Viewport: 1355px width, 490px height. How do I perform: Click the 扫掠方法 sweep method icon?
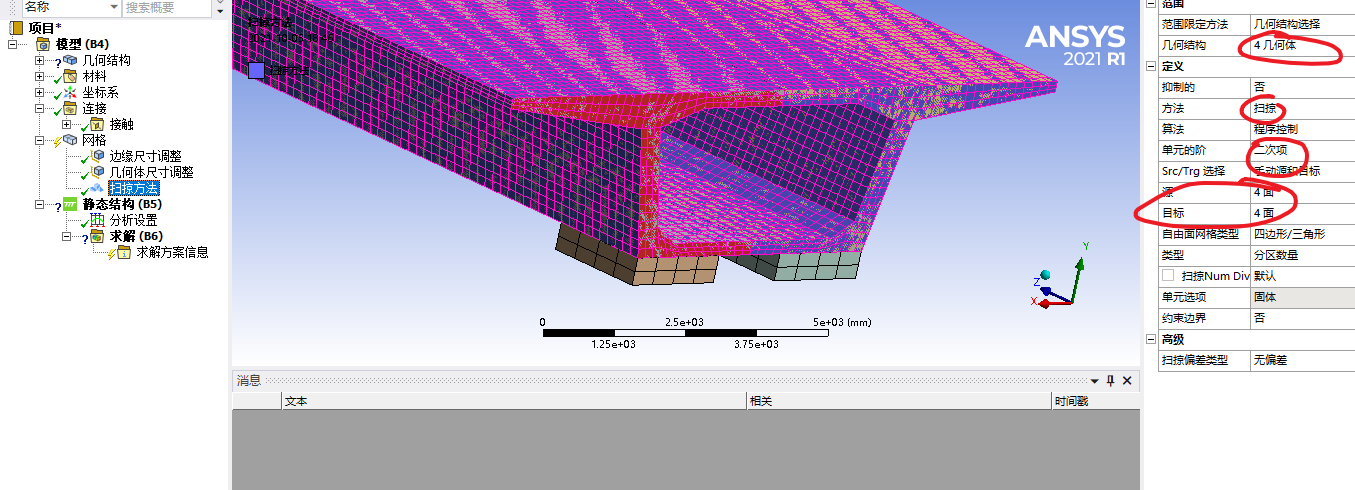point(97,188)
